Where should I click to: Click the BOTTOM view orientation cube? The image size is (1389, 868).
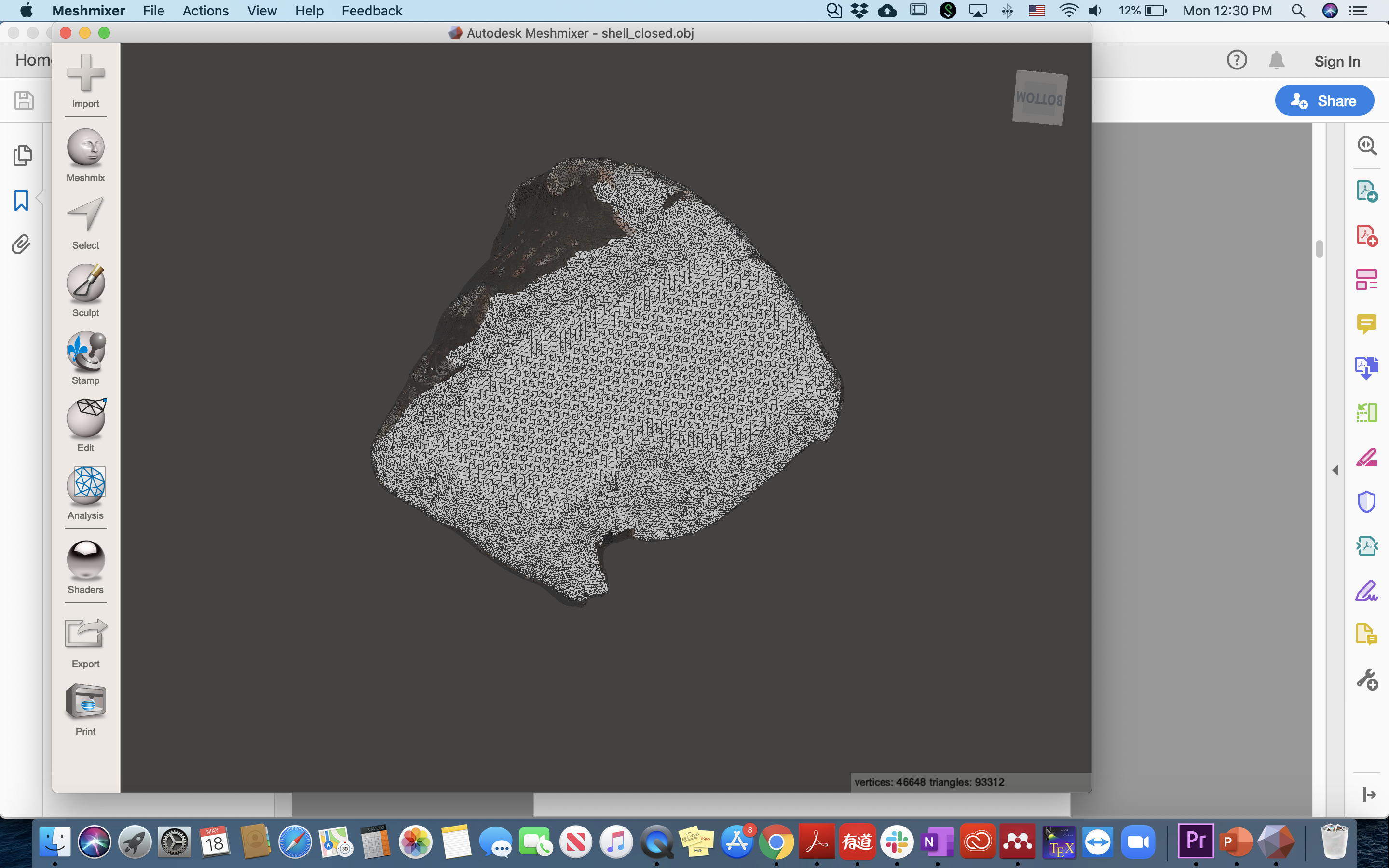pyautogui.click(x=1039, y=98)
